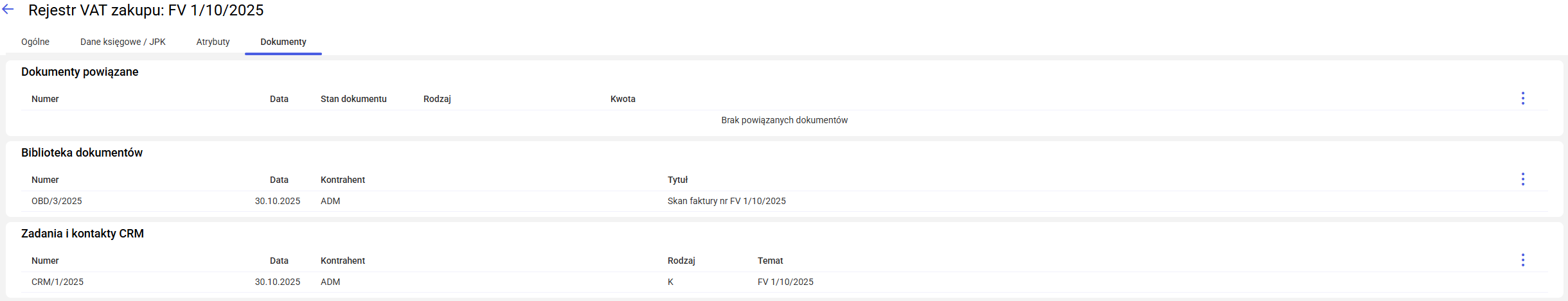The image size is (1568, 301).
Task: Click Tytuł column header in Biblioteka dokumentów
Action: coord(677,180)
